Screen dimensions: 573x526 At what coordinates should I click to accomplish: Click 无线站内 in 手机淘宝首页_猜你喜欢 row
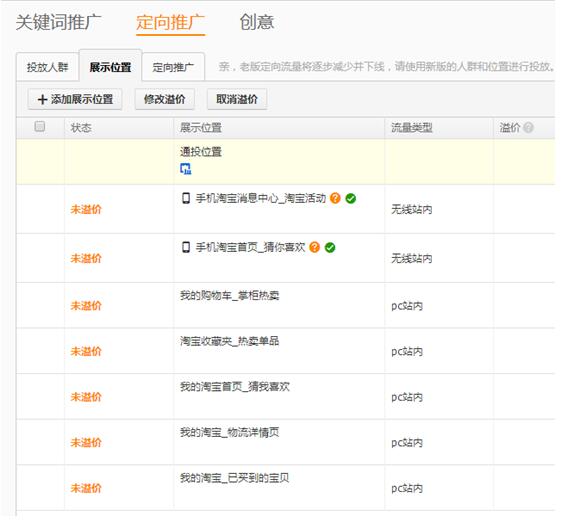pyautogui.click(x=412, y=258)
